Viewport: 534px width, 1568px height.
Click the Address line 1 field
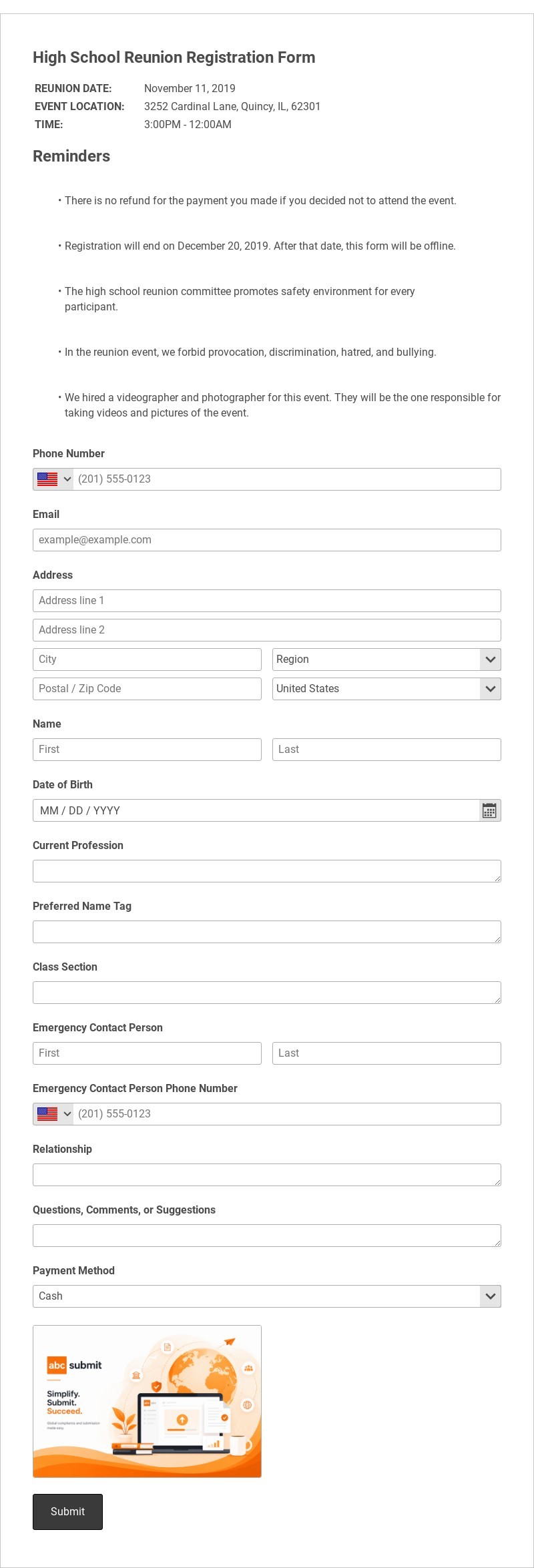(x=267, y=601)
